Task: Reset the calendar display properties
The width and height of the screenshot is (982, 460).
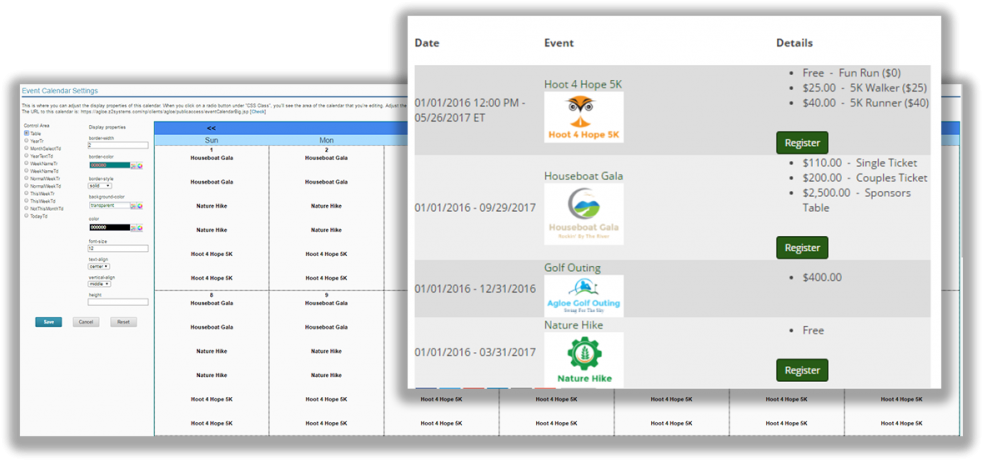Action: [123, 322]
